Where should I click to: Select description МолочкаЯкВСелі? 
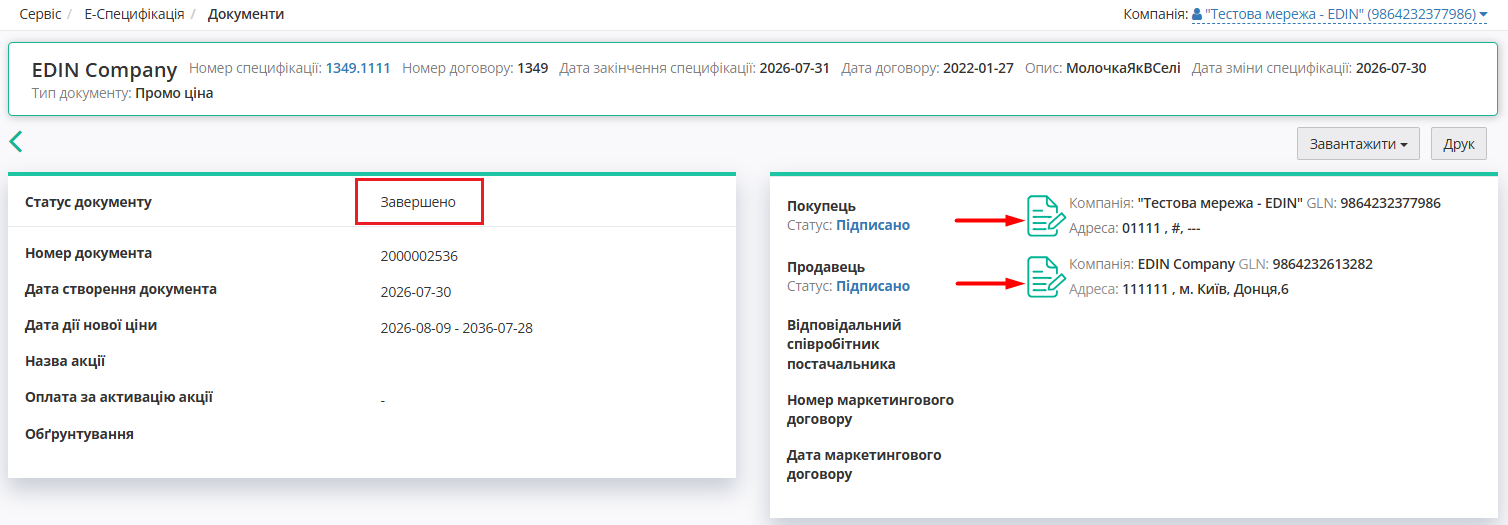pos(1123,68)
